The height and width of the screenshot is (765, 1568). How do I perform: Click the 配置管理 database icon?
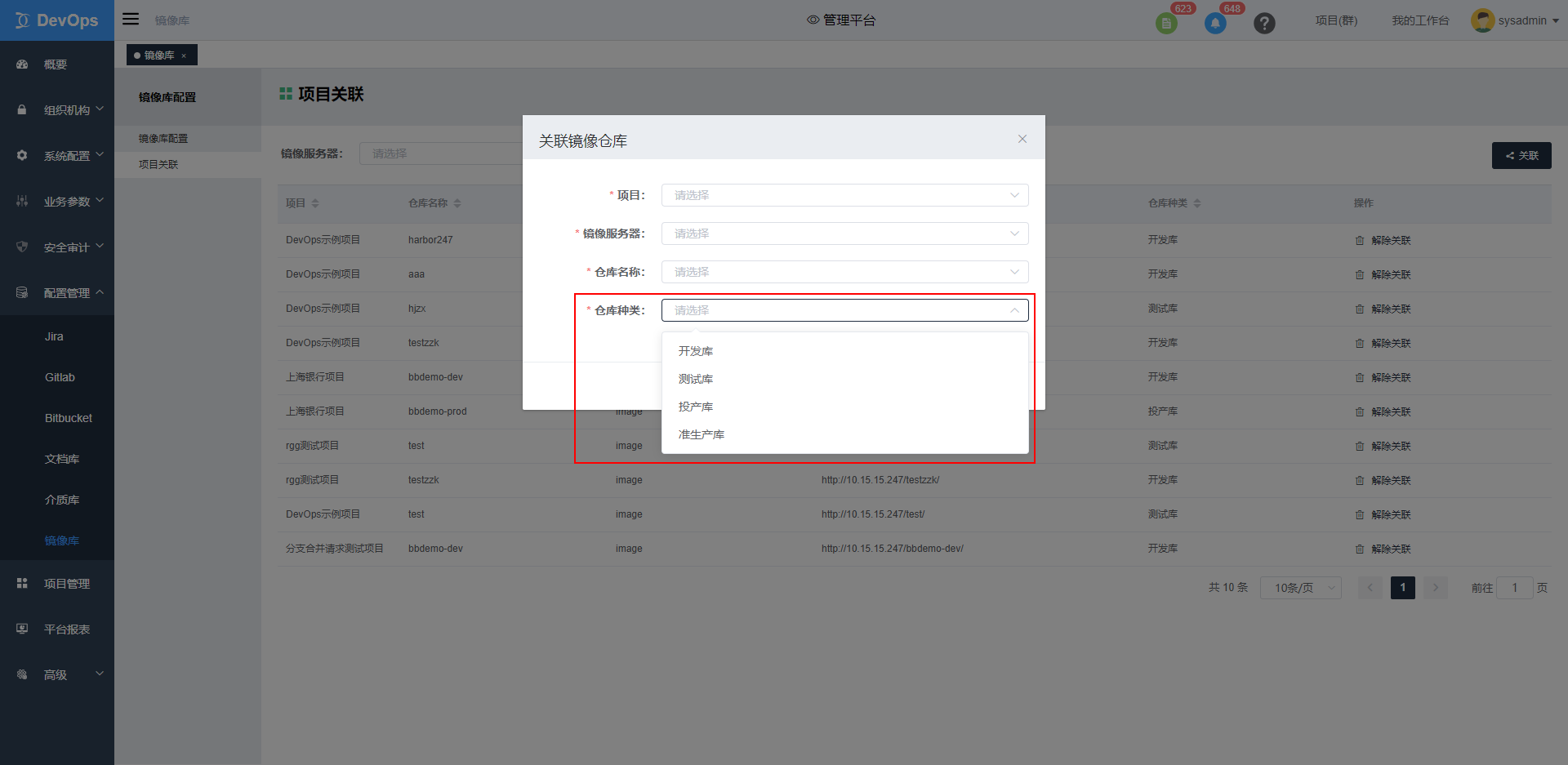[x=22, y=292]
